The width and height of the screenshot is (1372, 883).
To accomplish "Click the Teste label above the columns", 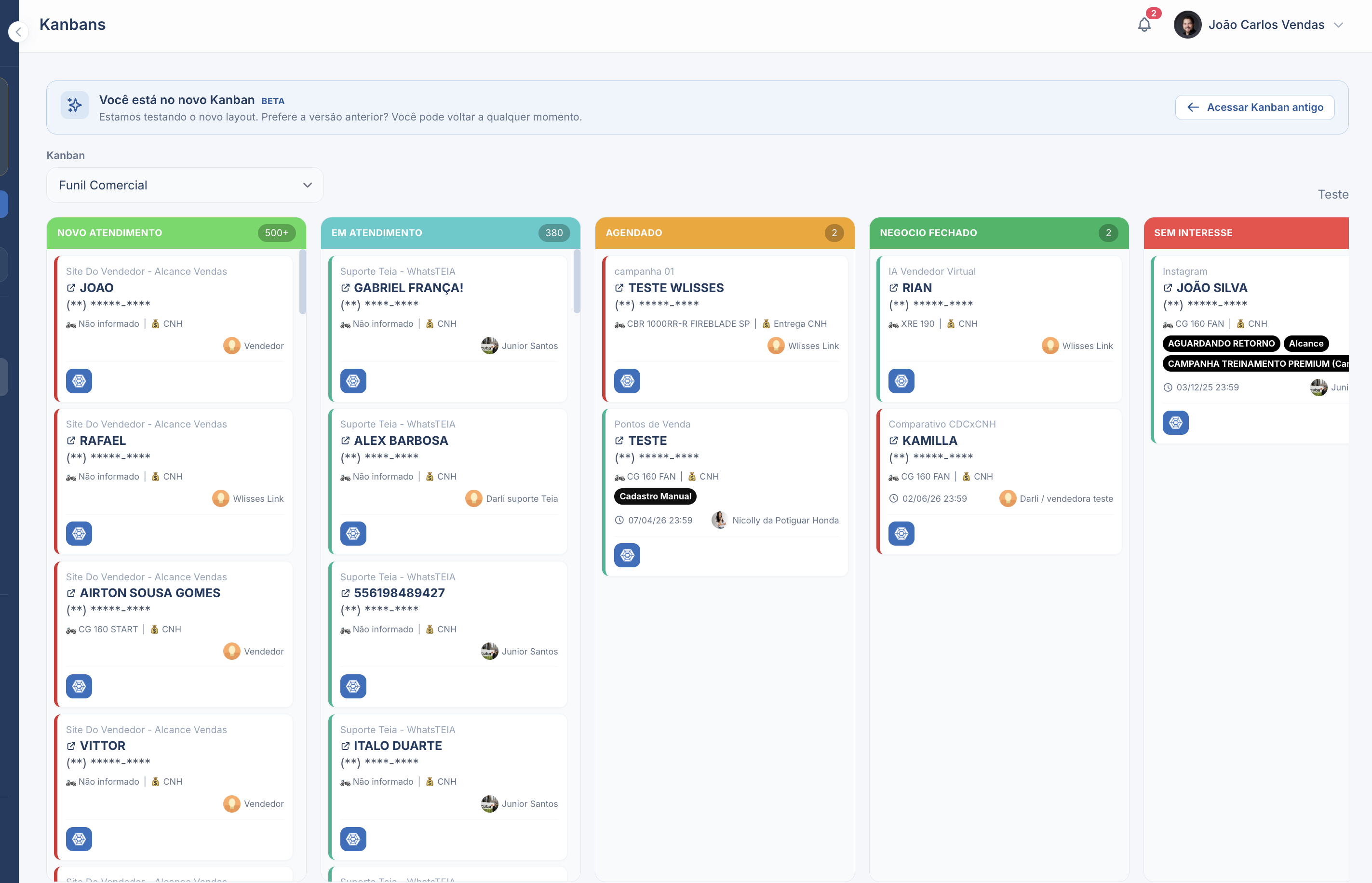I will pyautogui.click(x=1333, y=194).
